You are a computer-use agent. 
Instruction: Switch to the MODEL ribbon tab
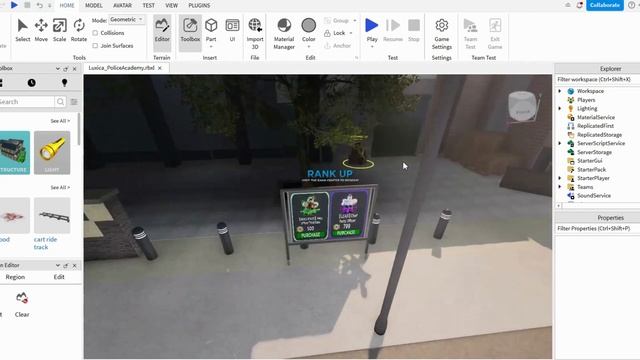(x=93, y=5)
